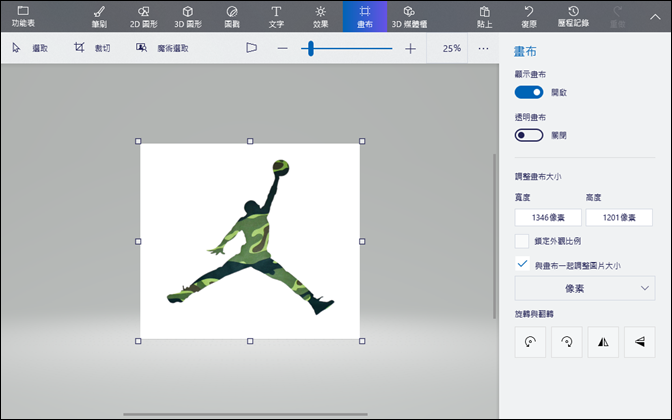
Task: Open the 像素 units dropdown
Action: point(585,288)
